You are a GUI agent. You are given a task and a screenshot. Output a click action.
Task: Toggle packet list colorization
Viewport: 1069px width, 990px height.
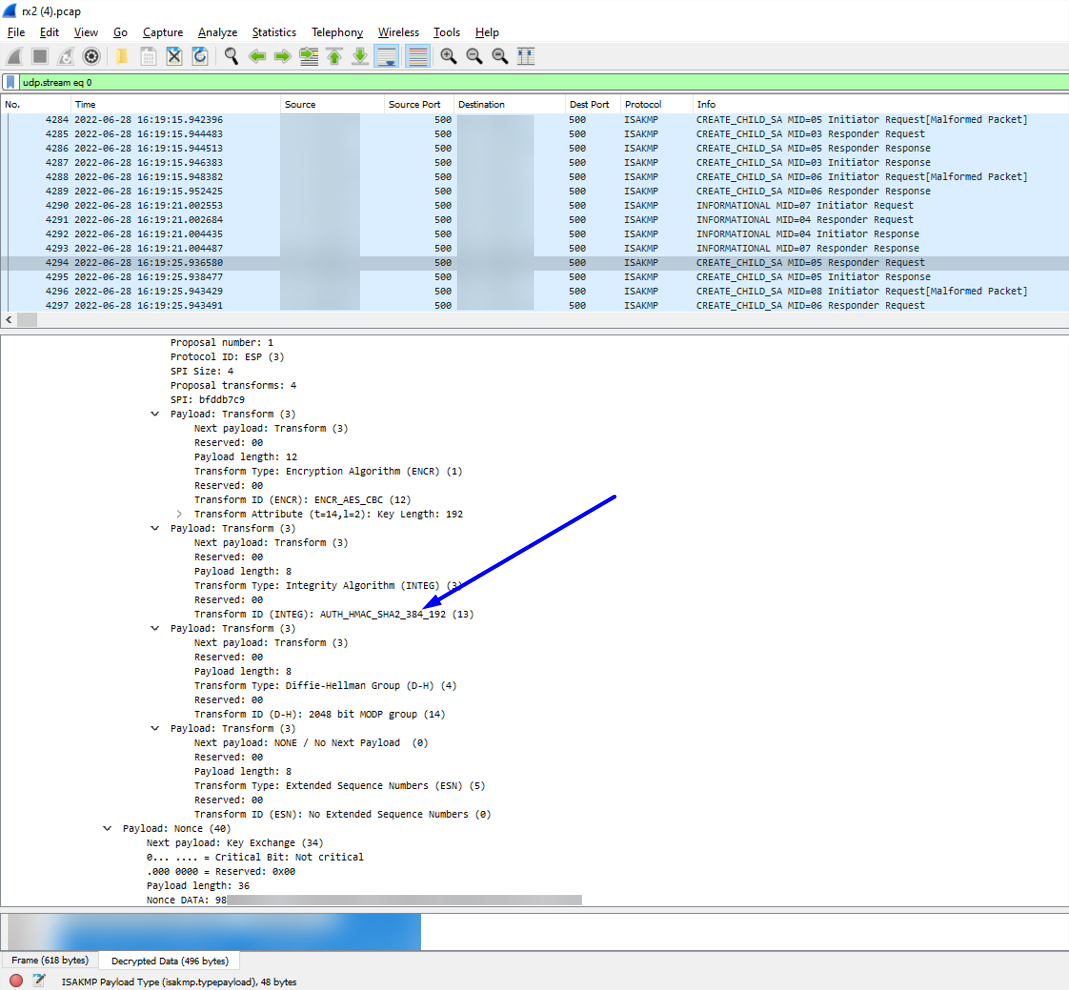pos(417,56)
